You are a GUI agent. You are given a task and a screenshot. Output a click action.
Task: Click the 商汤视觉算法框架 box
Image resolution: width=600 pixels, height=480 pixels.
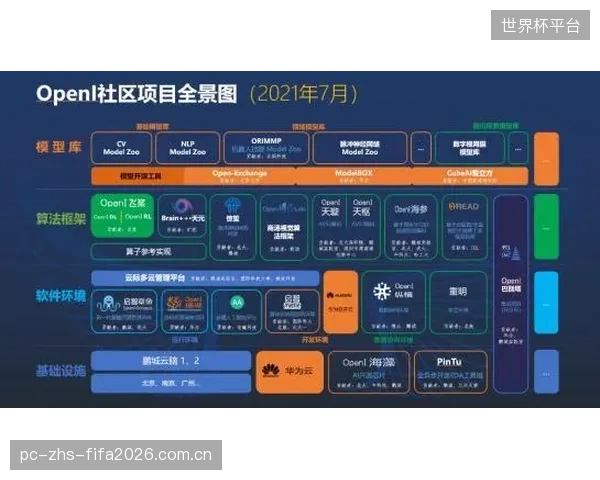coord(284,227)
